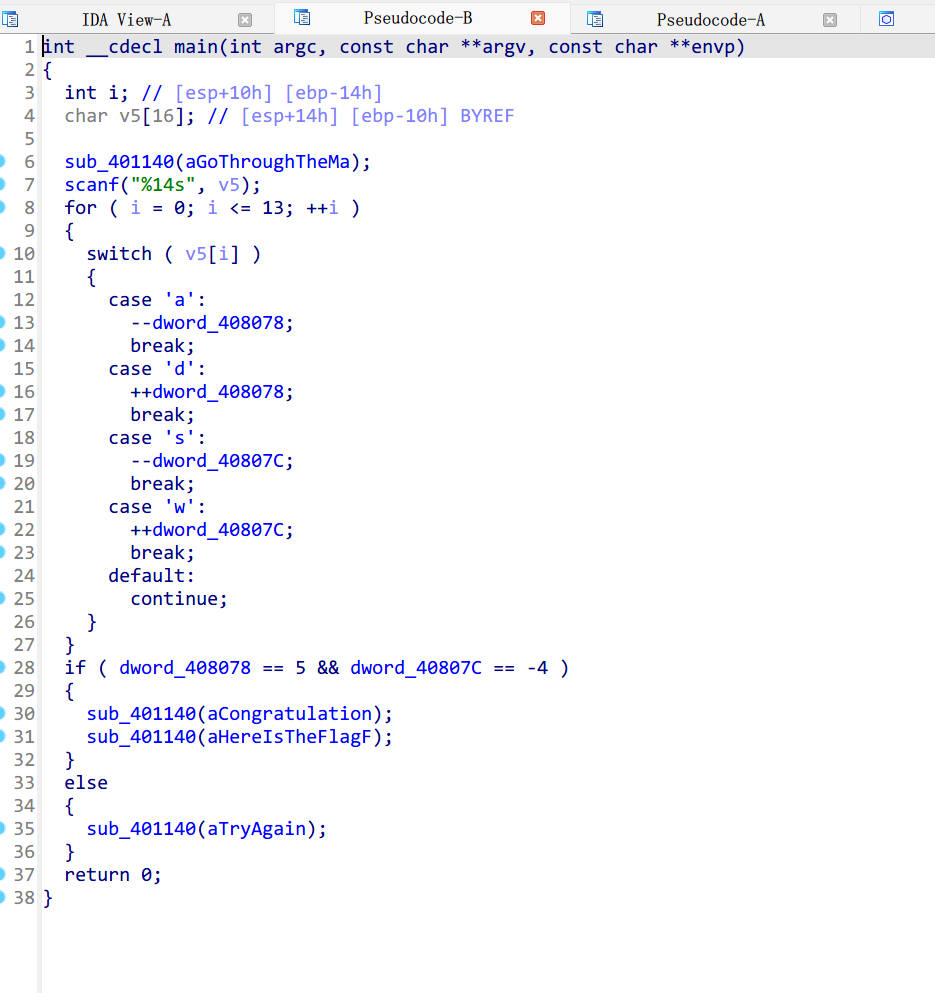This screenshot has height=993, width=935.
Task: Click the for keyword on line 8
Action: tap(80, 208)
